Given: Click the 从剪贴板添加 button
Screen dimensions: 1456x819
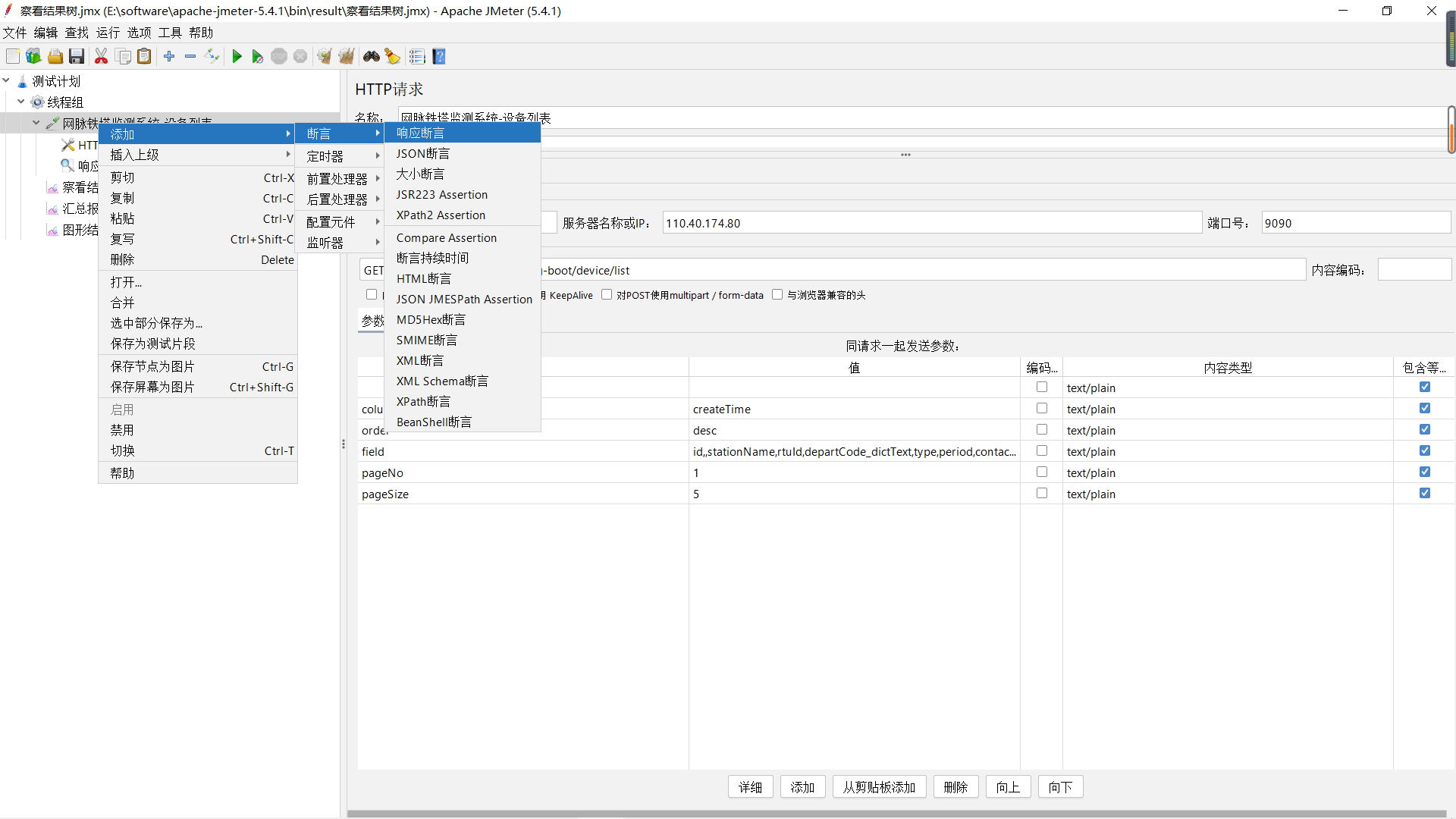Looking at the screenshot, I should (x=879, y=787).
